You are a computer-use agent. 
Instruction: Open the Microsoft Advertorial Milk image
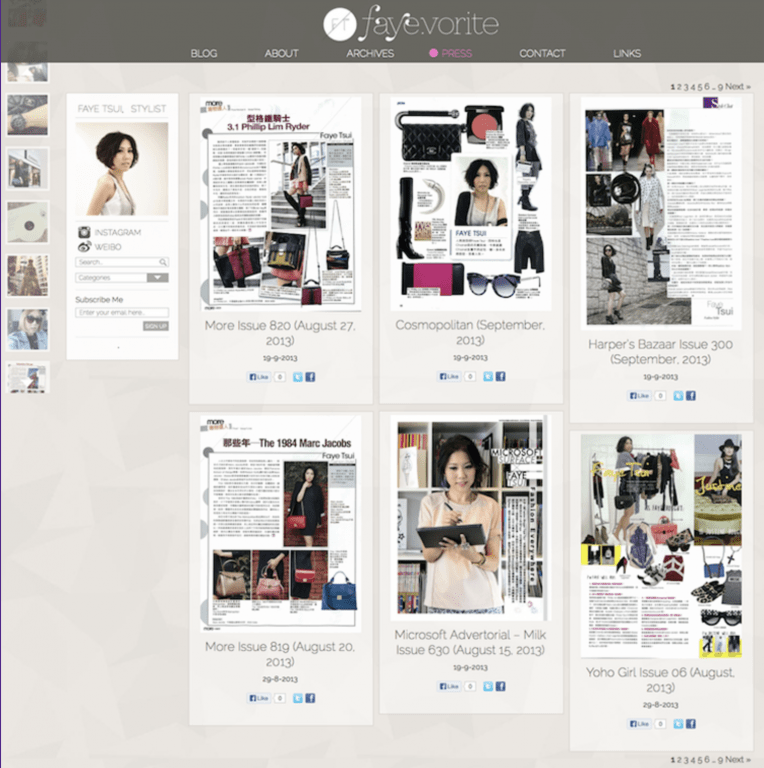tap(471, 518)
